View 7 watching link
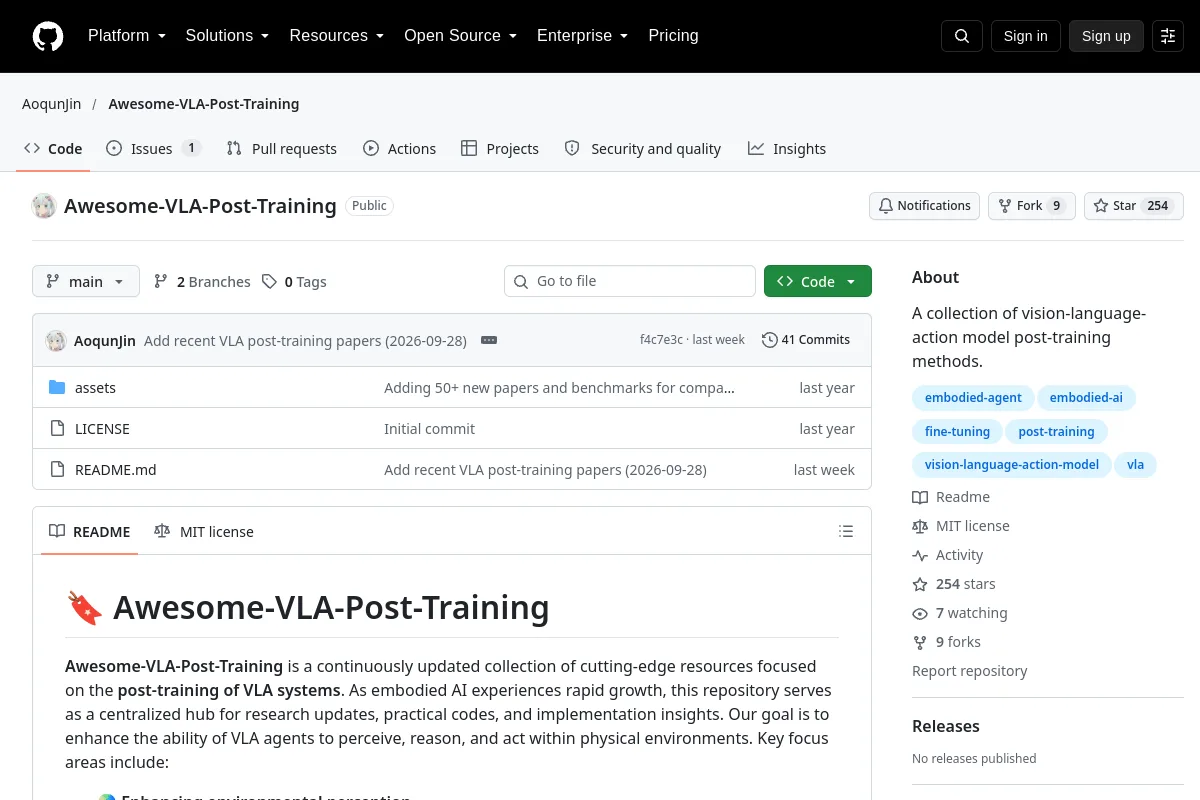The image size is (1200, 800). pyautogui.click(x=960, y=613)
